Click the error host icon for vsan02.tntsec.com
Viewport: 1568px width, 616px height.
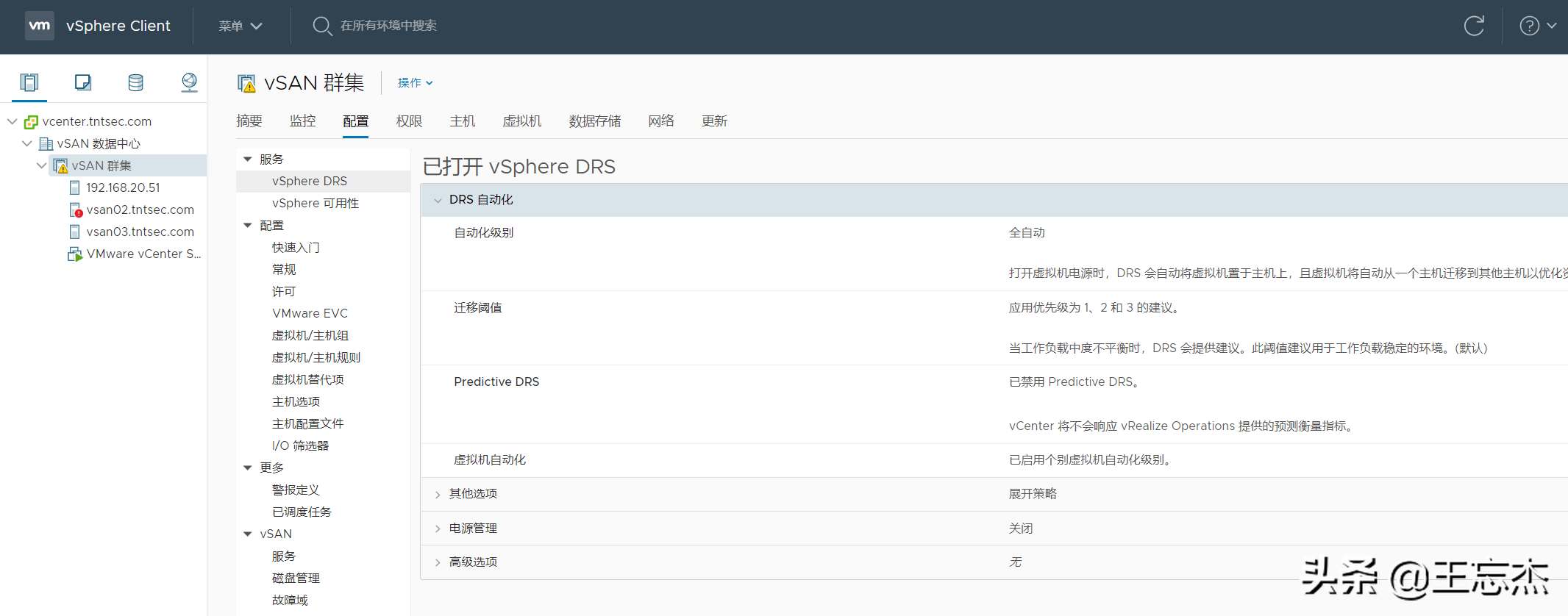tap(75, 210)
